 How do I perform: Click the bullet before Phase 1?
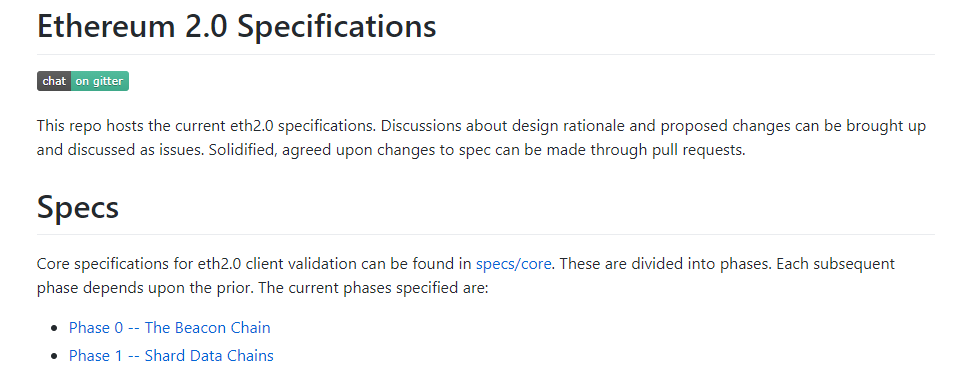(x=55, y=356)
